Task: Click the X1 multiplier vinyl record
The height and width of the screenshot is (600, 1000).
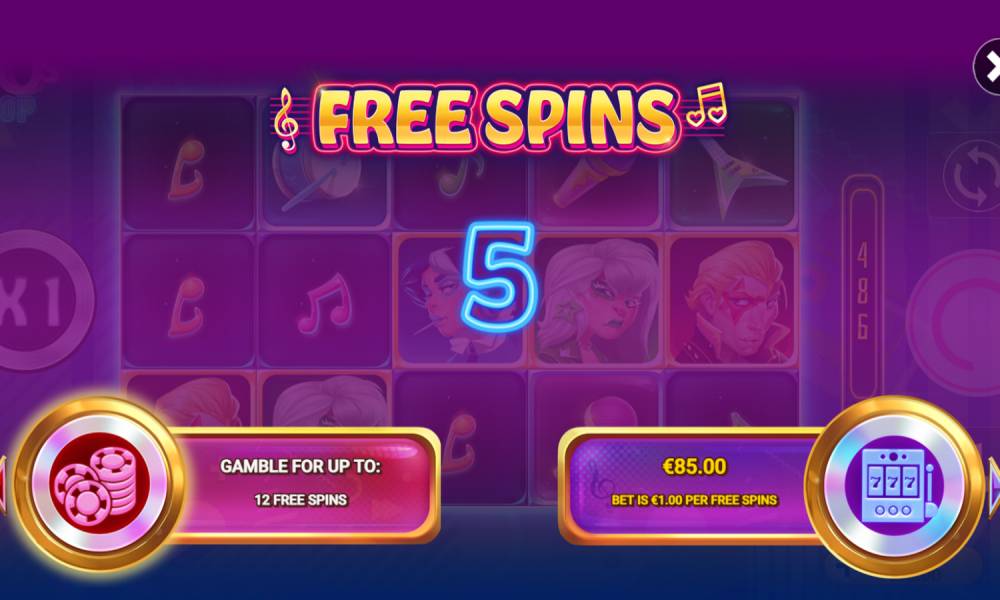Action: (x=38, y=300)
